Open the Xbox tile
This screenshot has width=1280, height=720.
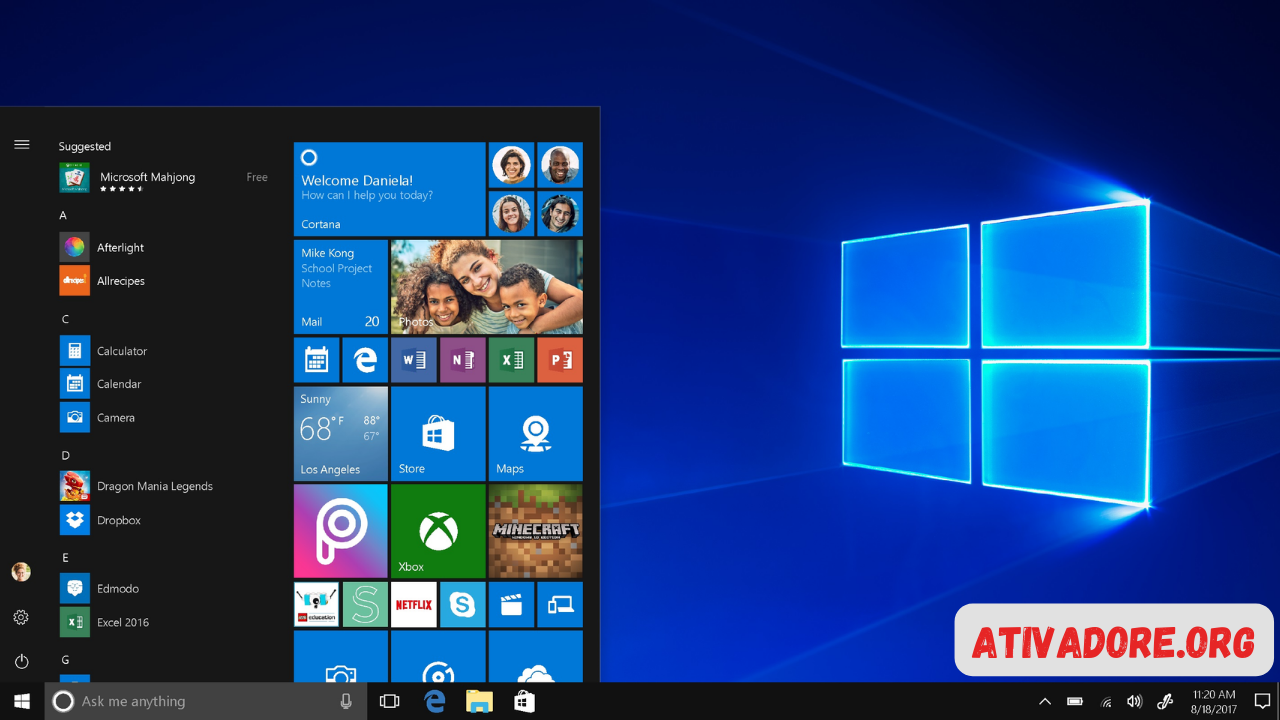(438, 531)
